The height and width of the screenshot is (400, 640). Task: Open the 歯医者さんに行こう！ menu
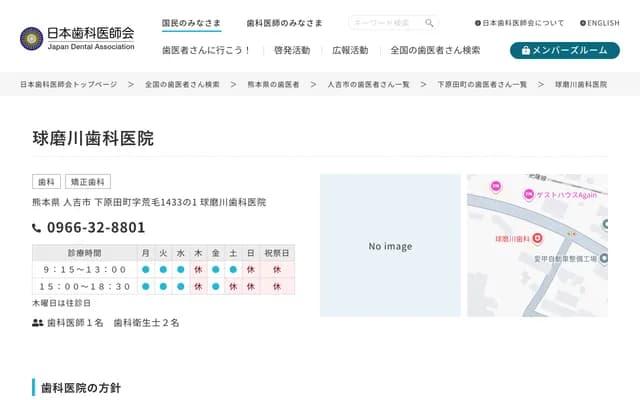point(206,50)
